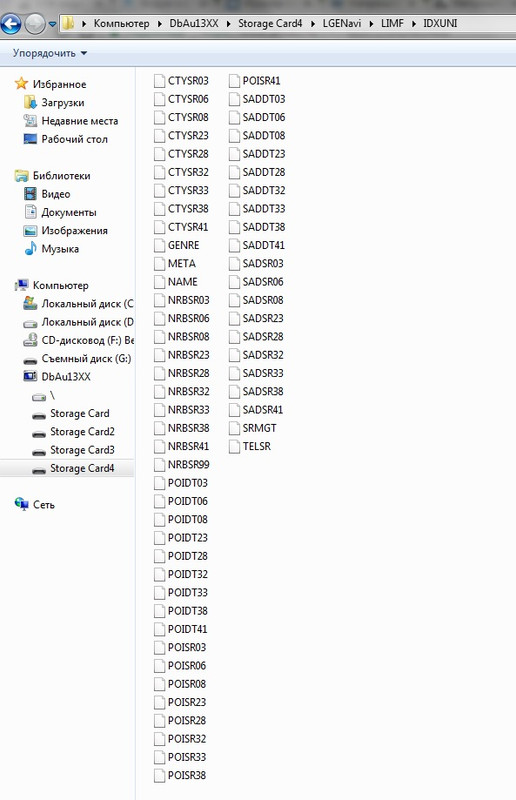Click the TELSR file icon
The image size is (516, 800).
click(234, 446)
